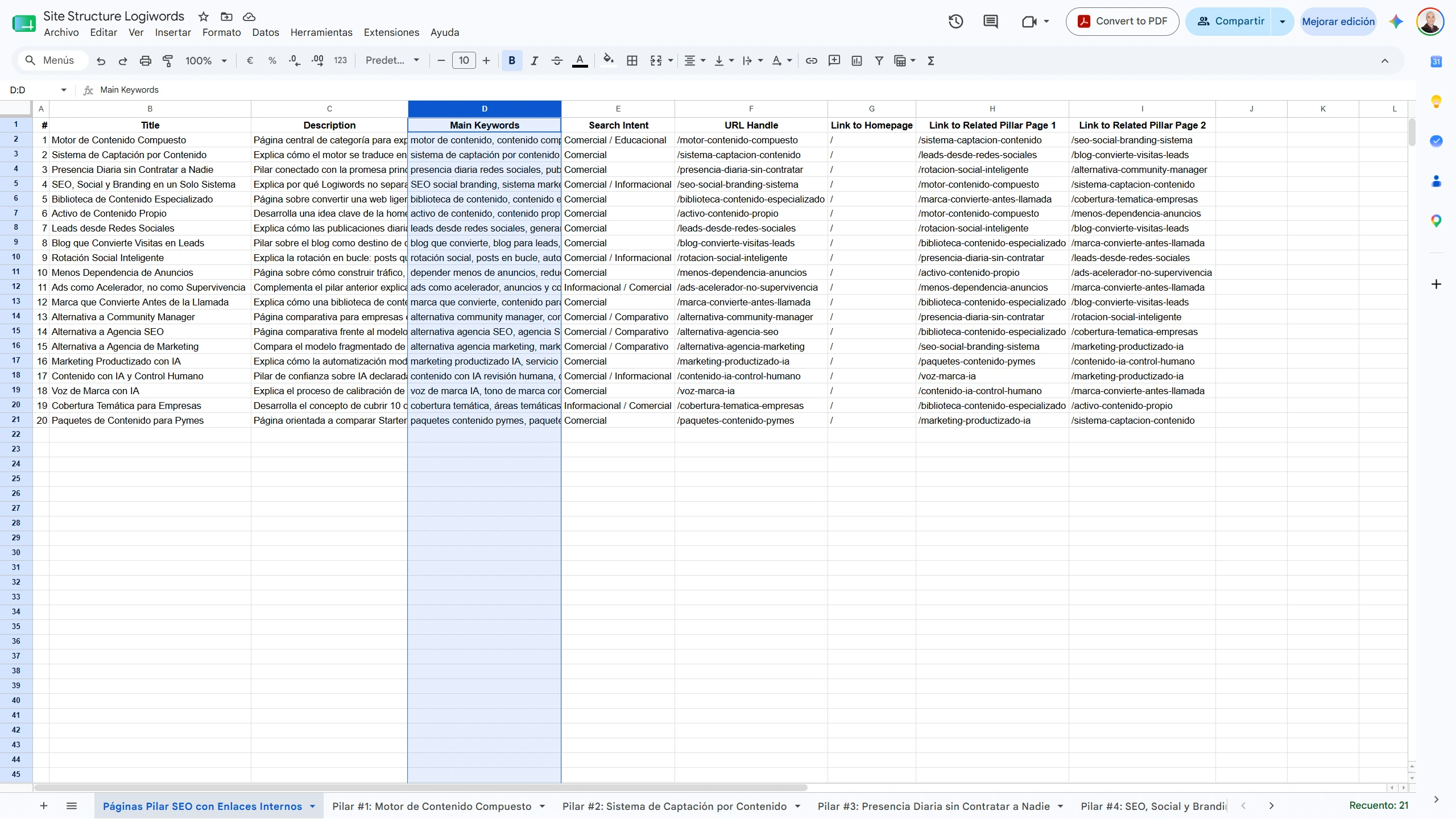Toggle bold formatting button
Viewport: 1456px width, 819px height.
pyautogui.click(x=512, y=61)
